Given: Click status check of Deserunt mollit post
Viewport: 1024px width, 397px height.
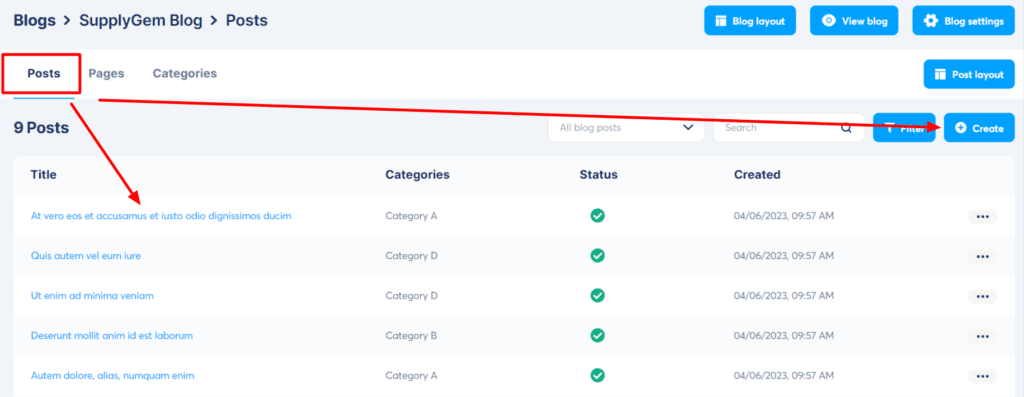Looking at the screenshot, I should pos(597,335).
